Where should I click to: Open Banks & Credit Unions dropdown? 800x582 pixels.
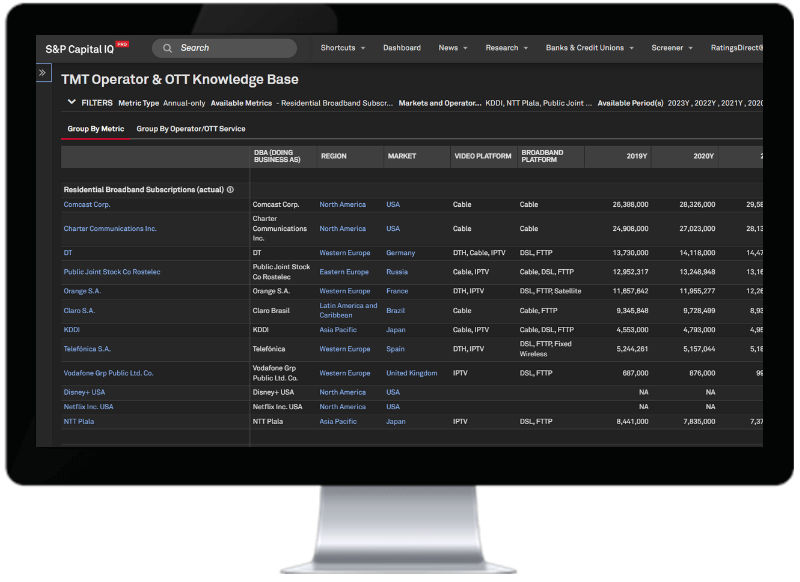pos(589,48)
